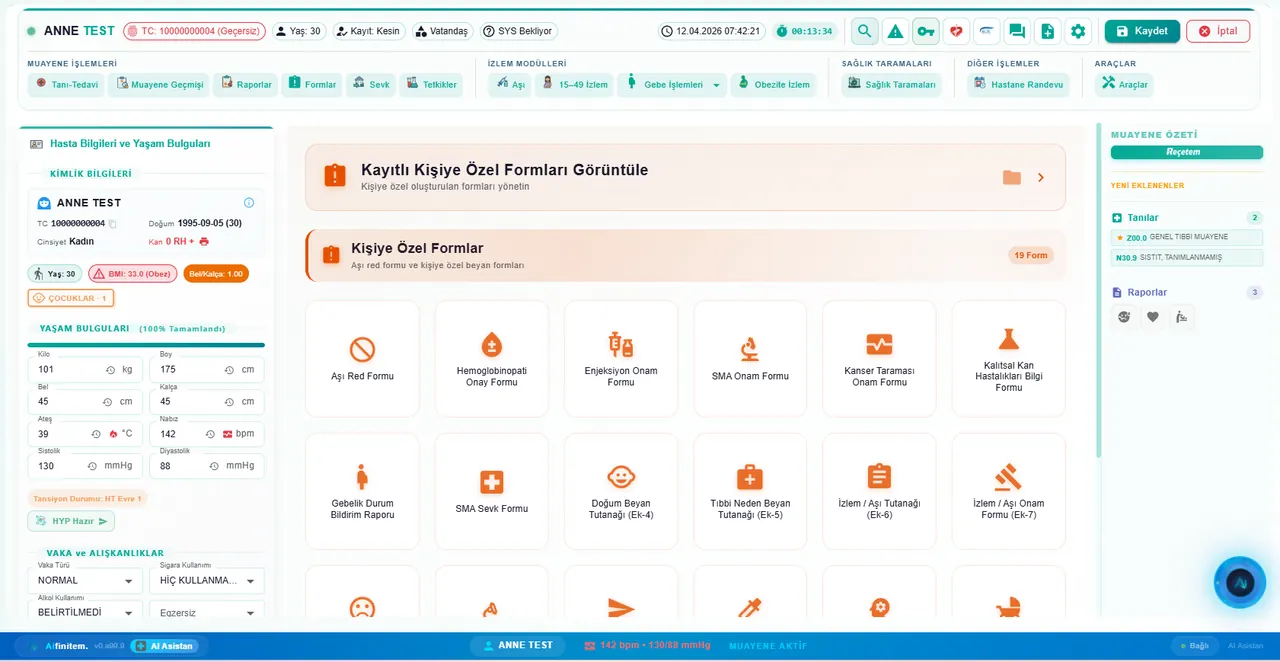Open the Alkol Kullanımı dropdown
Screen dimensions: 1280x662
(x=87, y=612)
